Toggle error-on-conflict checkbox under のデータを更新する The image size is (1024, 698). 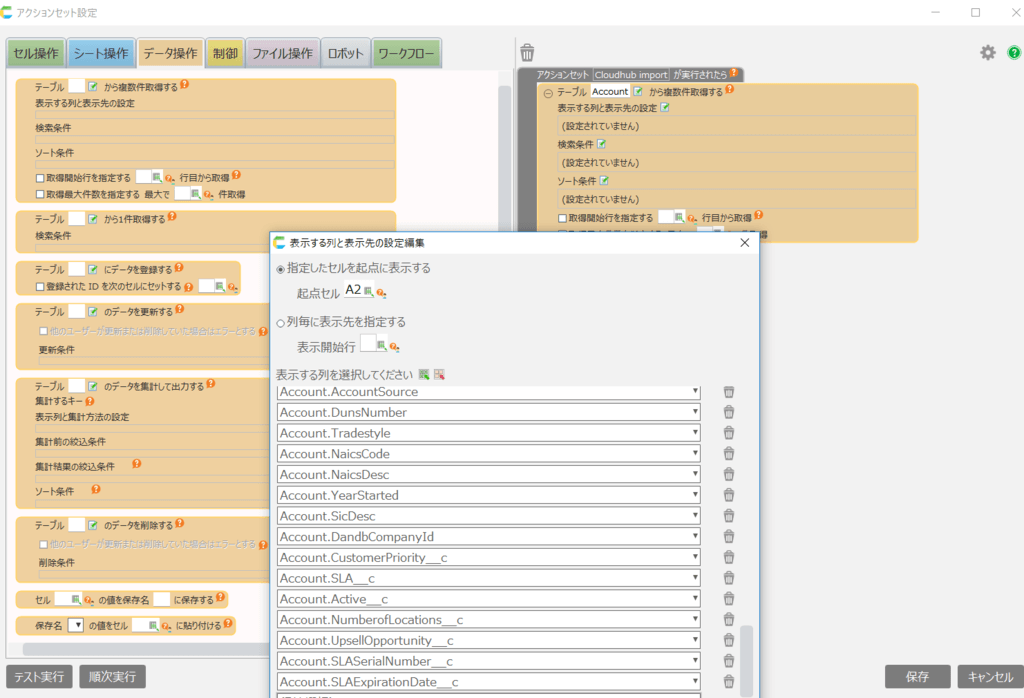(x=44, y=331)
